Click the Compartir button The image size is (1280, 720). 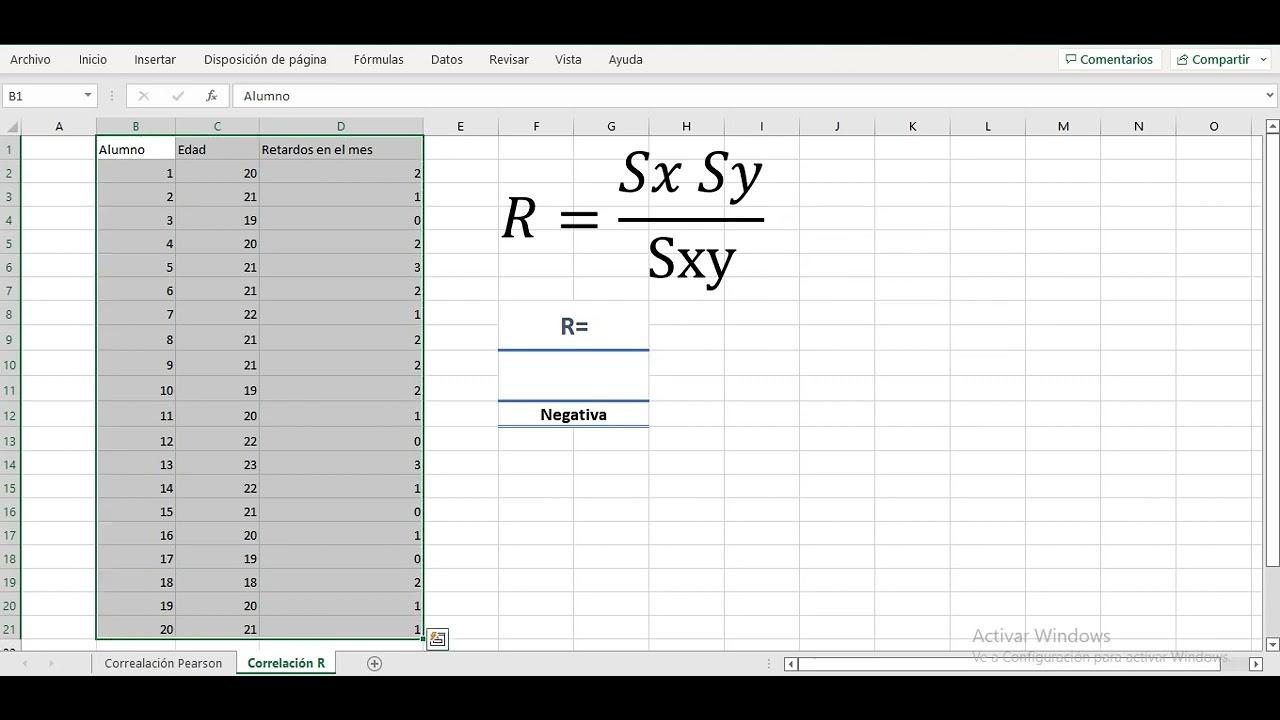(1213, 59)
